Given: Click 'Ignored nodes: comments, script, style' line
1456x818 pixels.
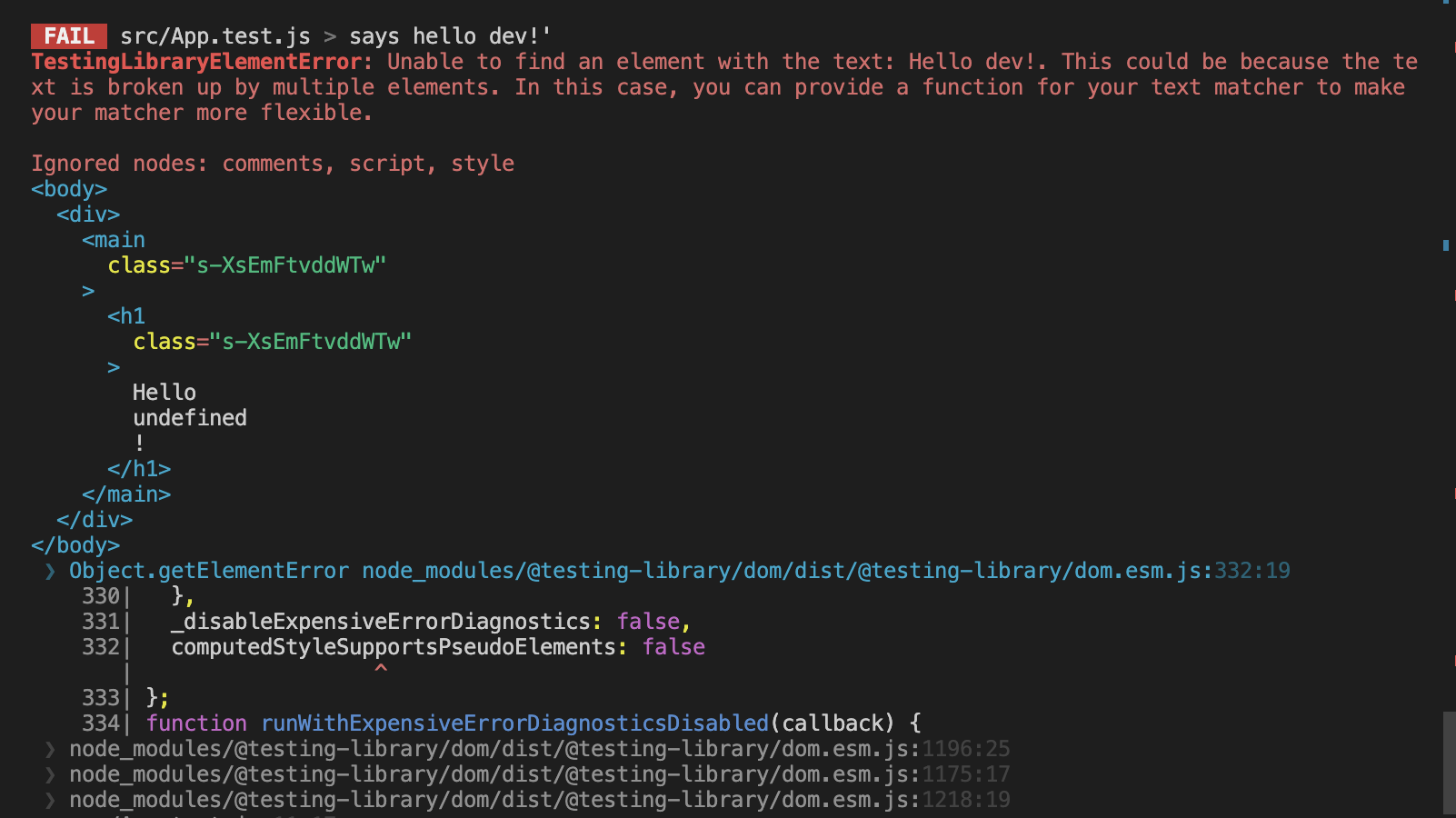Looking at the screenshot, I should click(x=273, y=164).
